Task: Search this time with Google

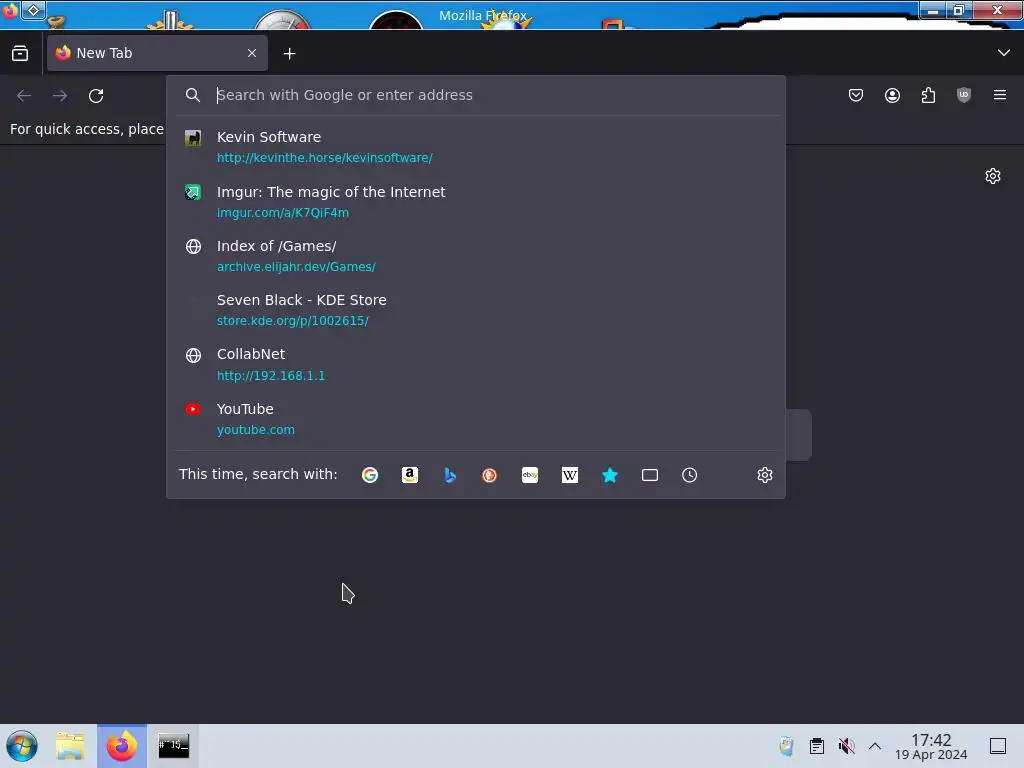Action: click(x=370, y=475)
